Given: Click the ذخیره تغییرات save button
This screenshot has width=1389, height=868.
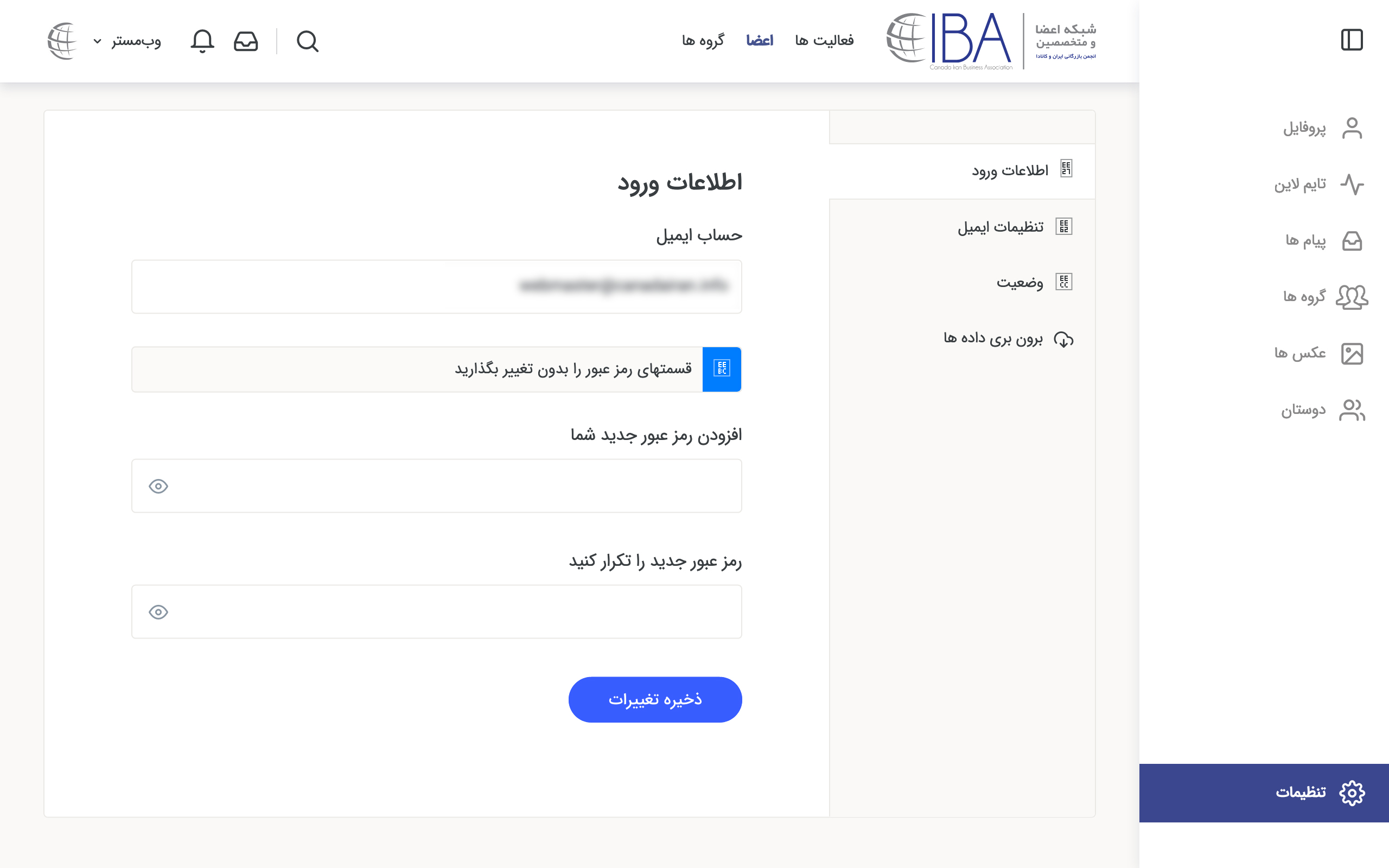Looking at the screenshot, I should click(655, 699).
